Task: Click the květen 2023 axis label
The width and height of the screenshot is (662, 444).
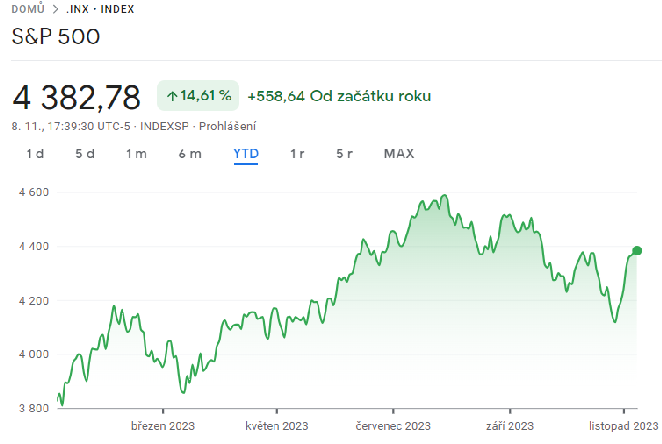Action: (277, 426)
